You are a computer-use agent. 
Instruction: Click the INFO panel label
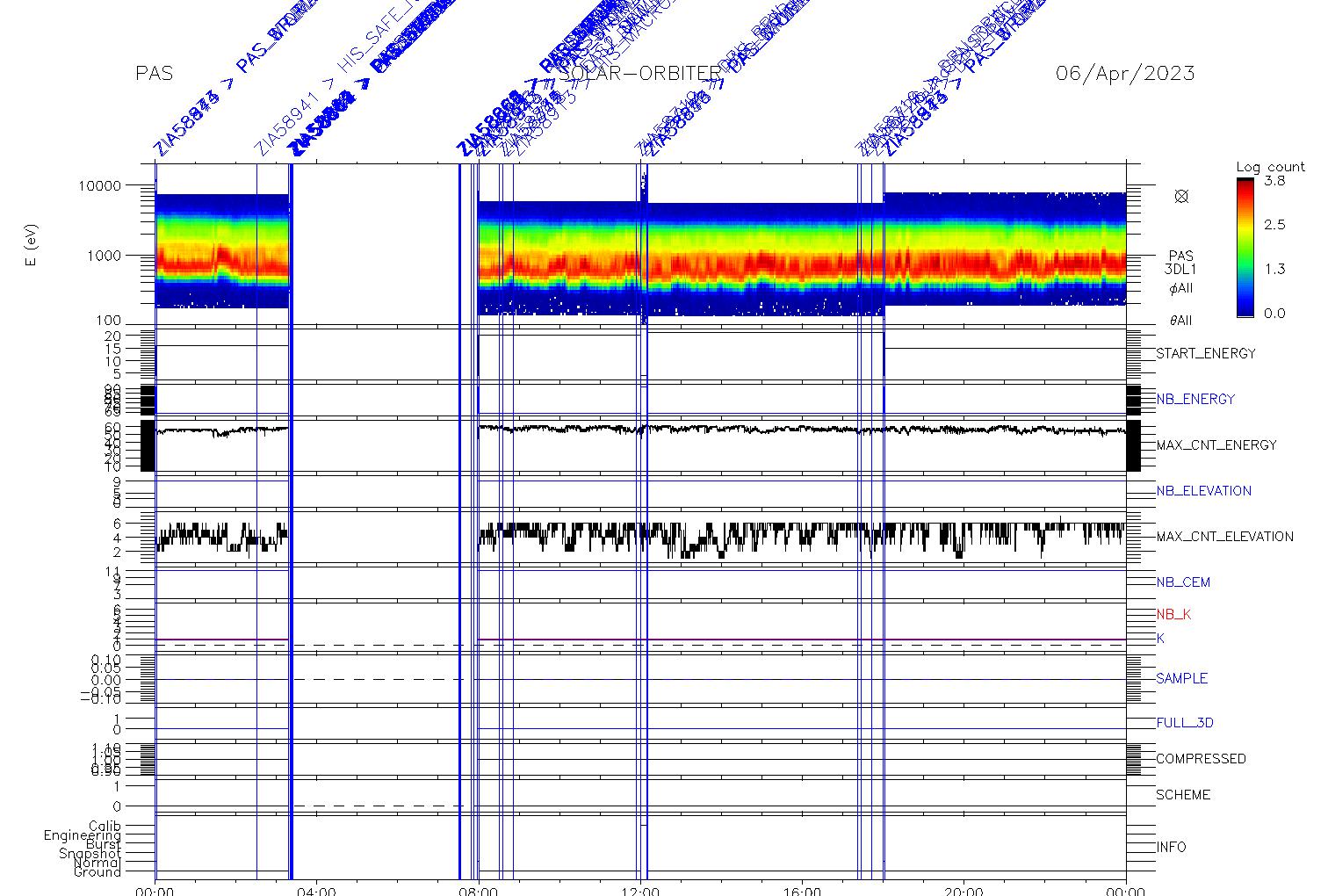coord(1171,848)
